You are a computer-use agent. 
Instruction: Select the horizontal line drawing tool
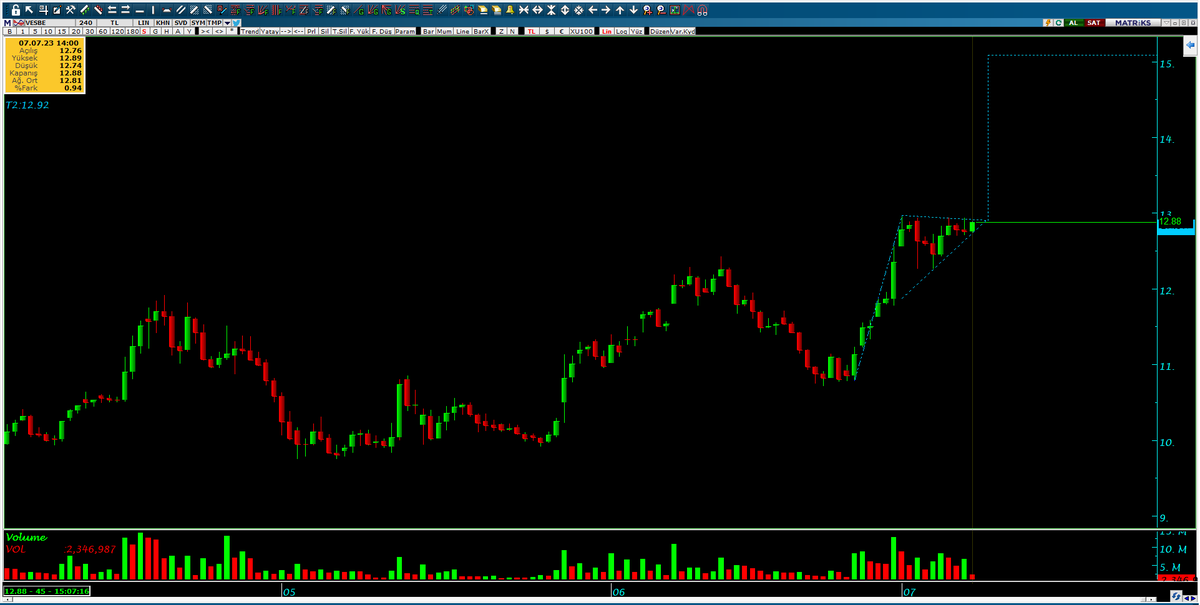139,11
